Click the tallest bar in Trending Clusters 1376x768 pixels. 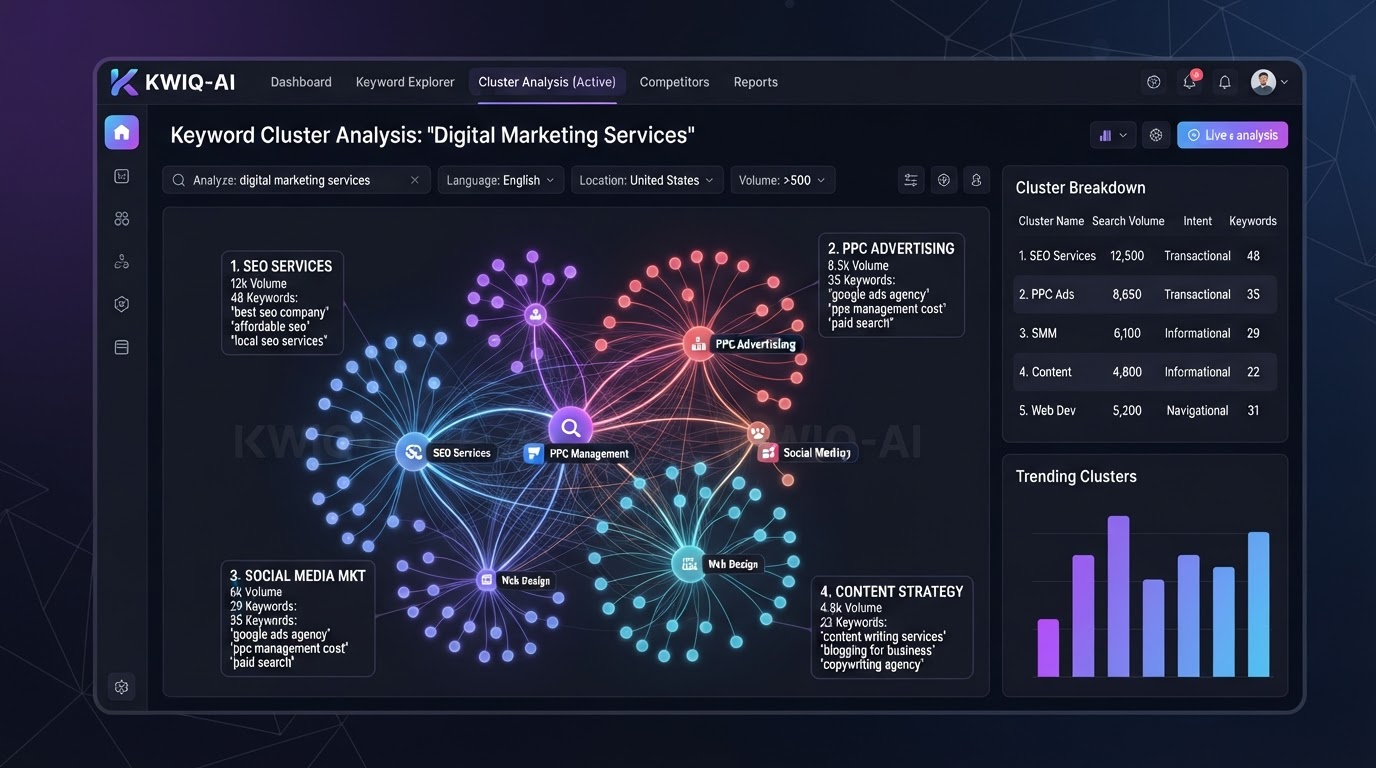[x=1118, y=596]
